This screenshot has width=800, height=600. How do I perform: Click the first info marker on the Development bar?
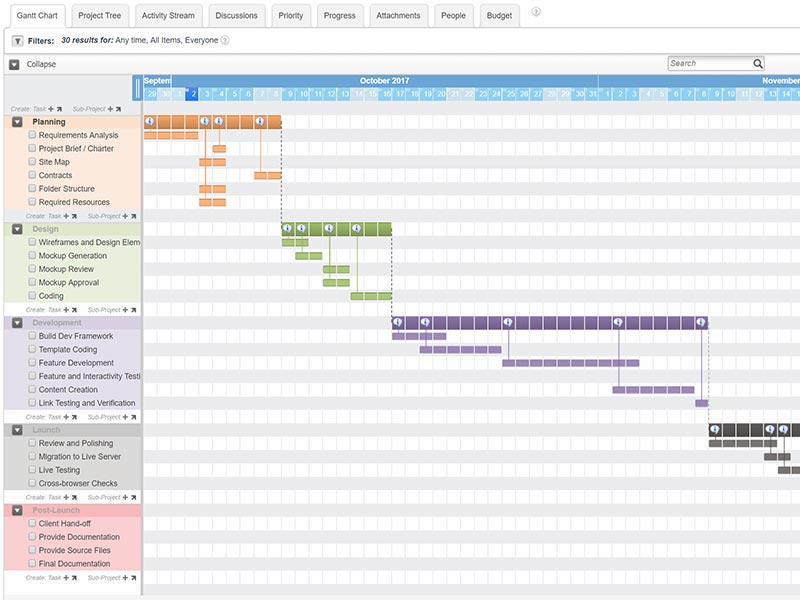398,322
